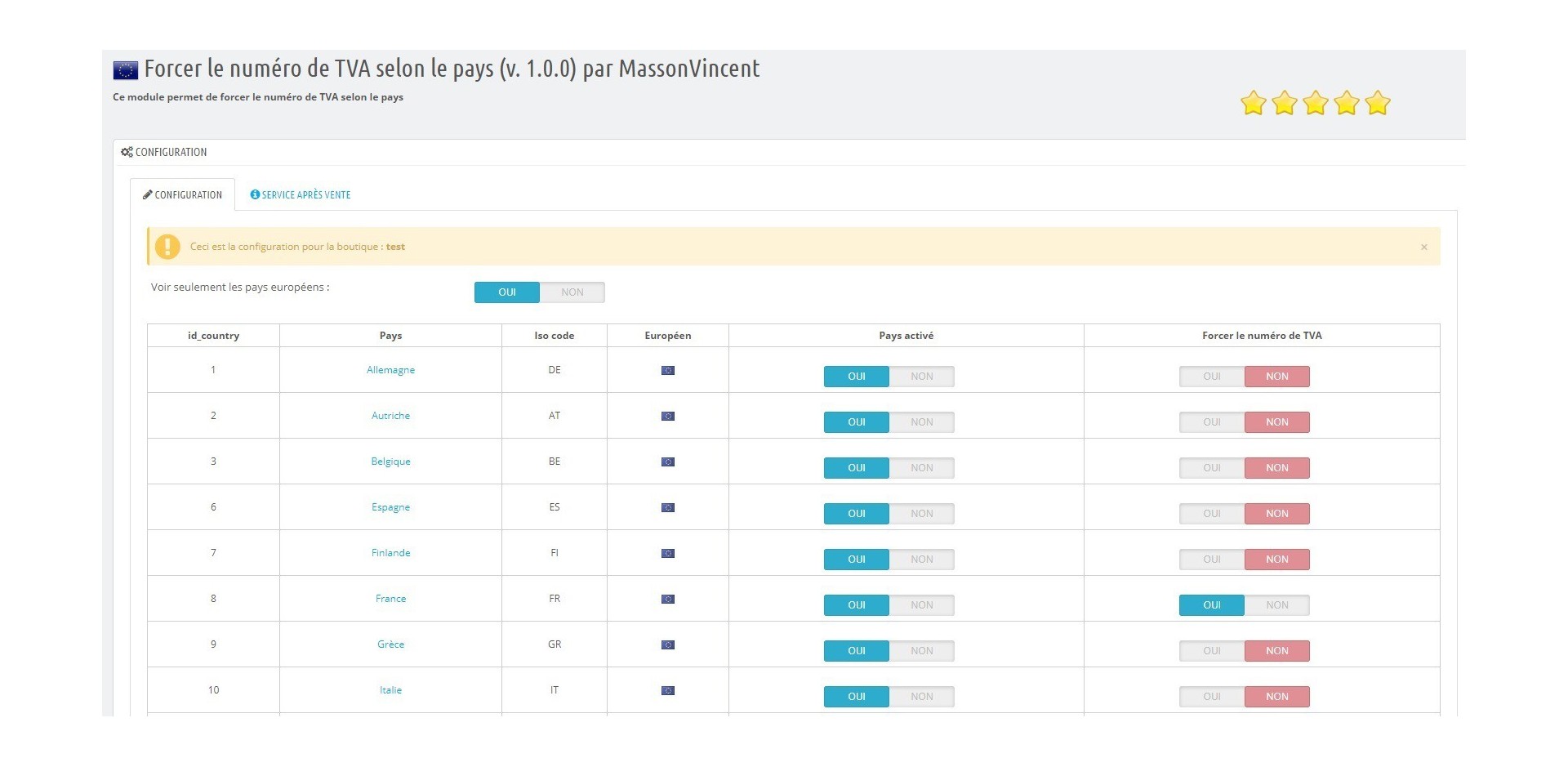Click the first yellow rating star

click(1253, 104)
